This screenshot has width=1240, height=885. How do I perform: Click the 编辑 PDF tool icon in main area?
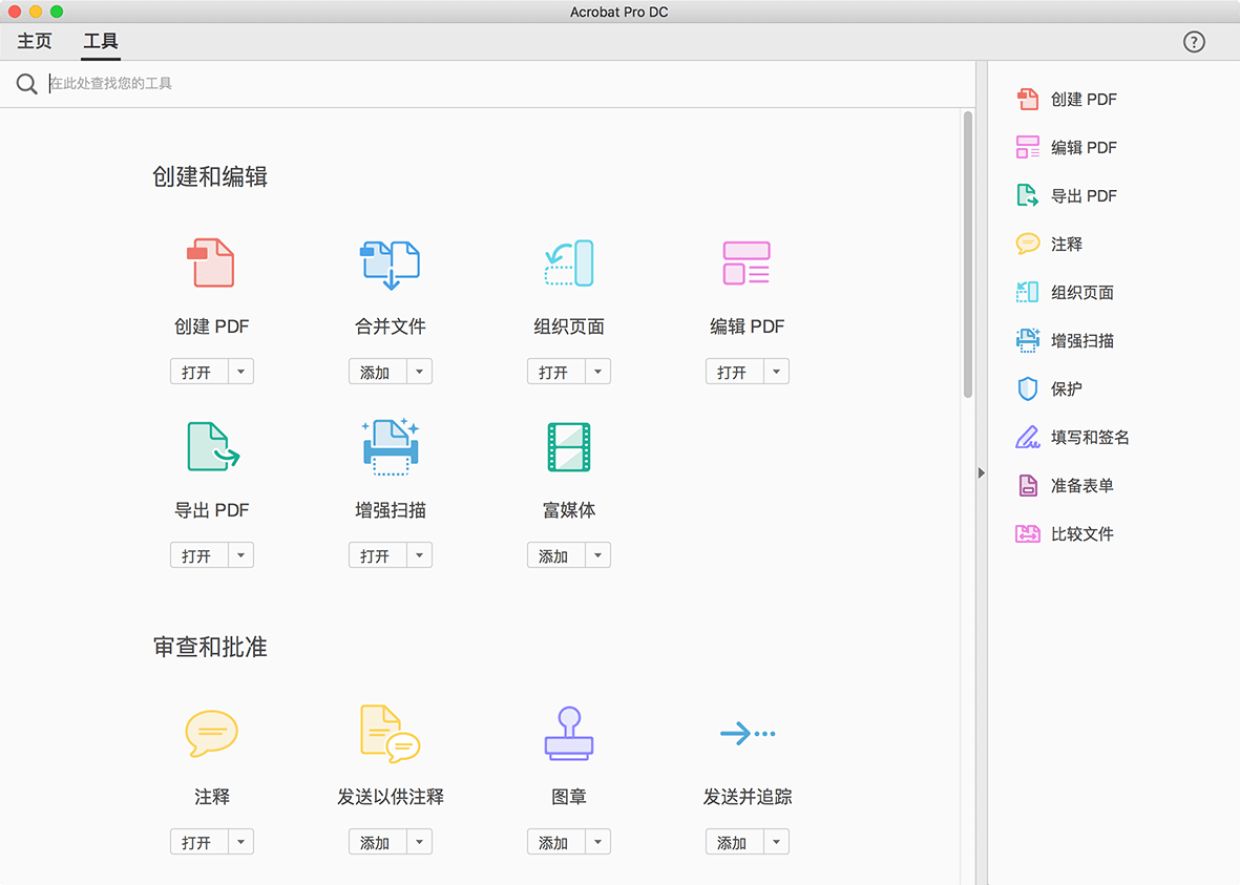coord(747,263)
